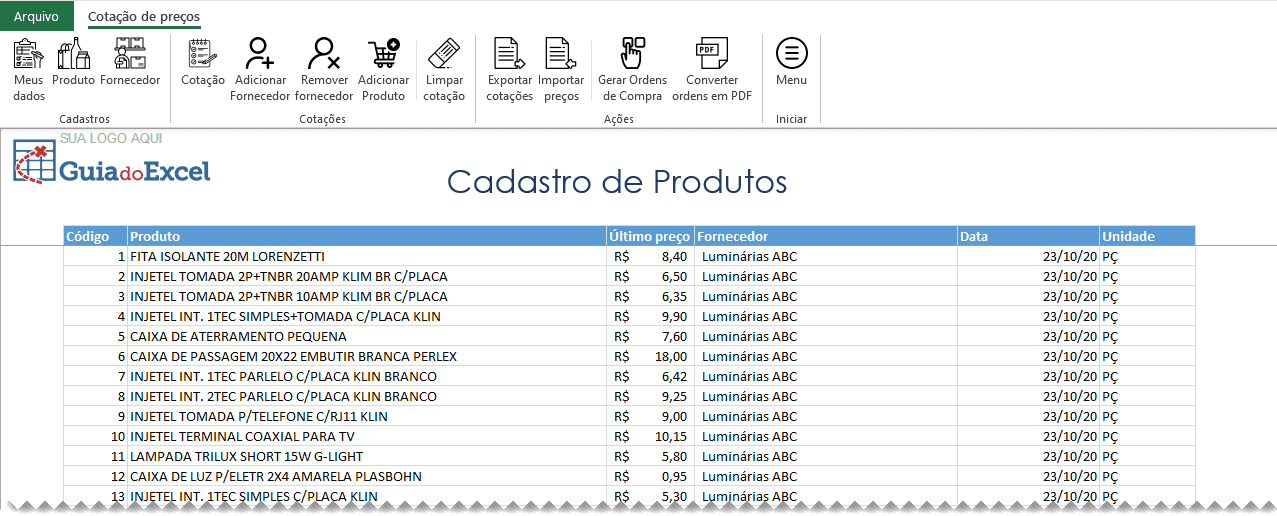Click price cell 18,00
1277x516 pixels.
point(650,356)
